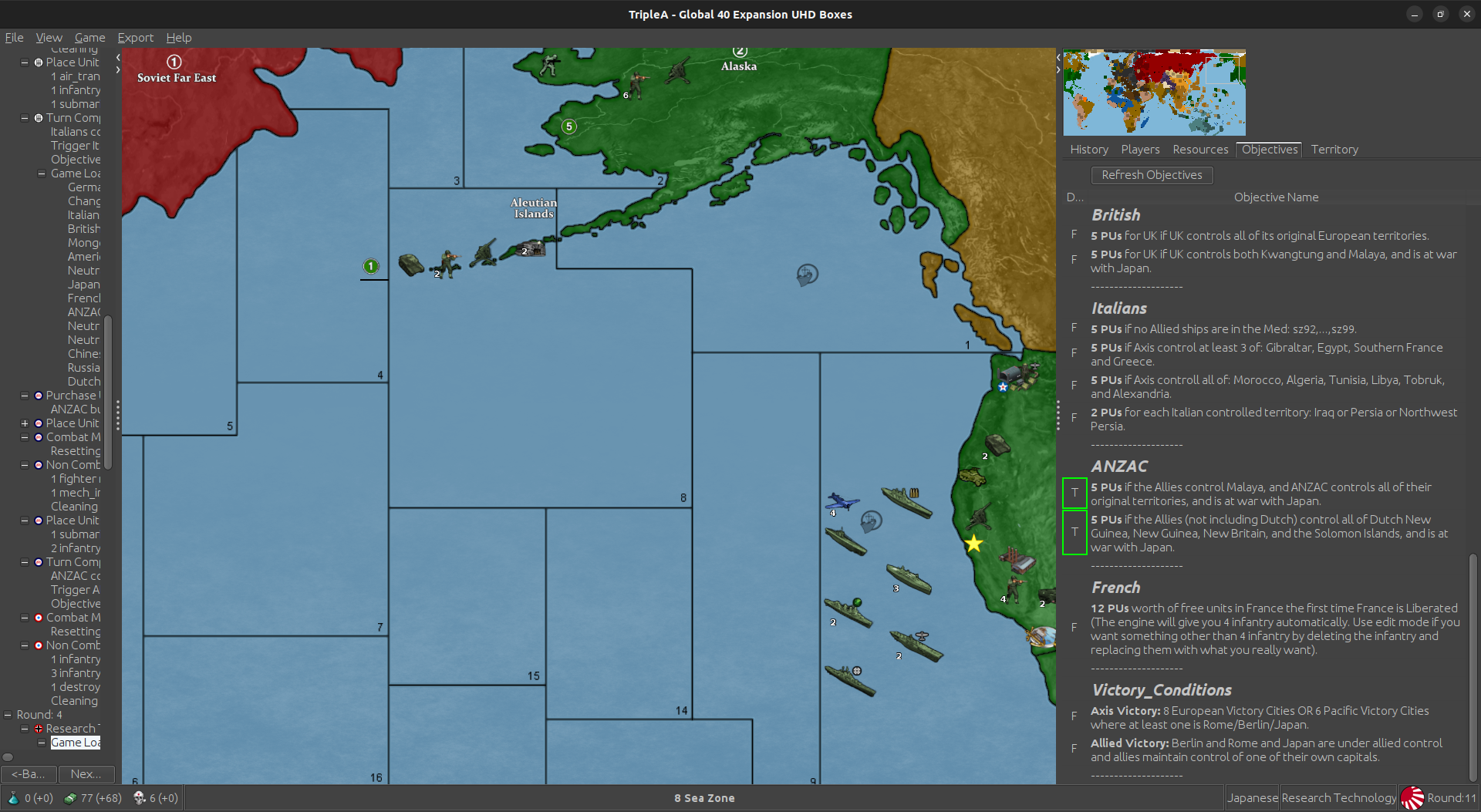Collapse the French Combat Move node
The width and height of the screenshot is (1481, 812).
25,618
